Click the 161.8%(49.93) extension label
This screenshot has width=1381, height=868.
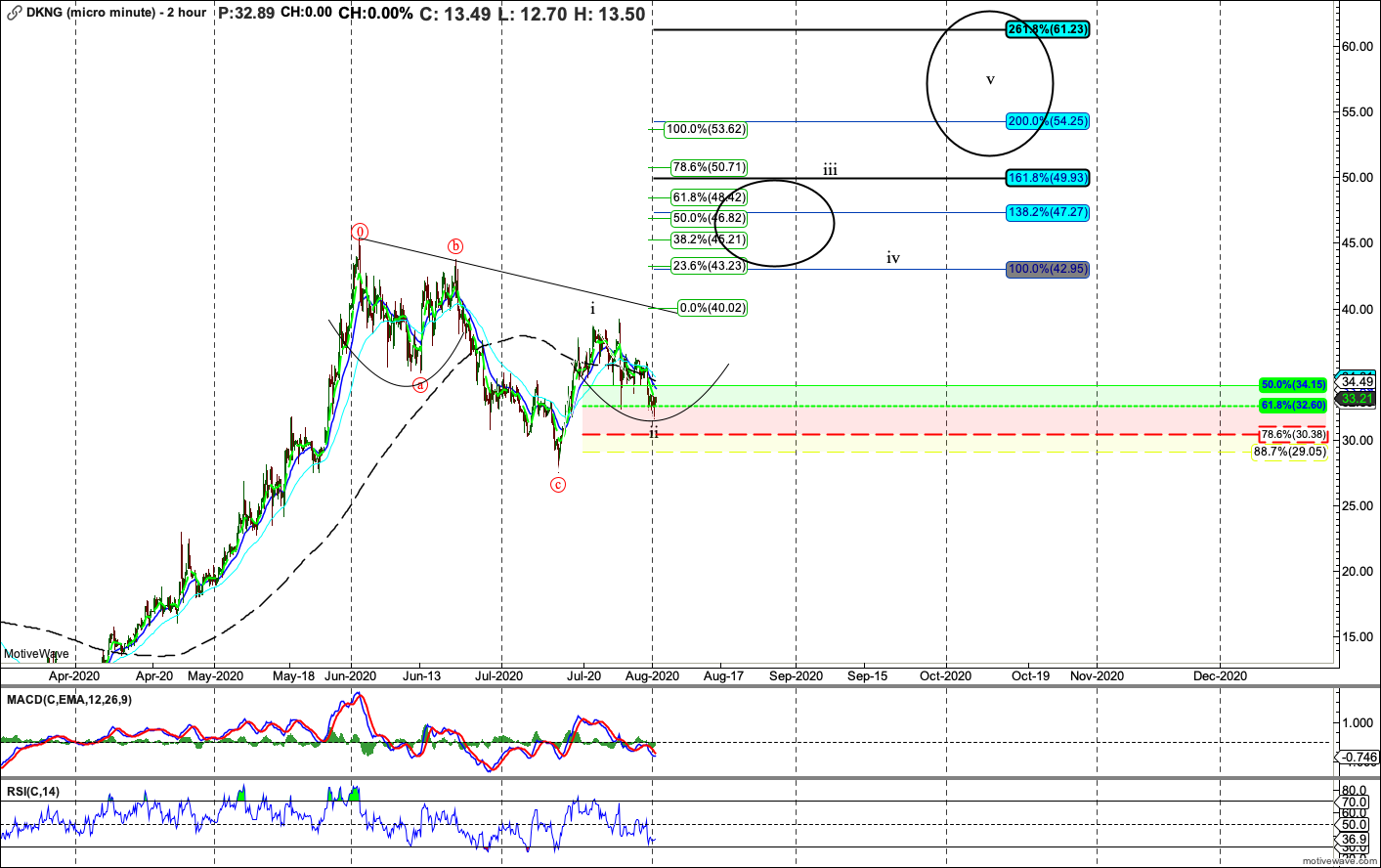[x=1047, y=178]
